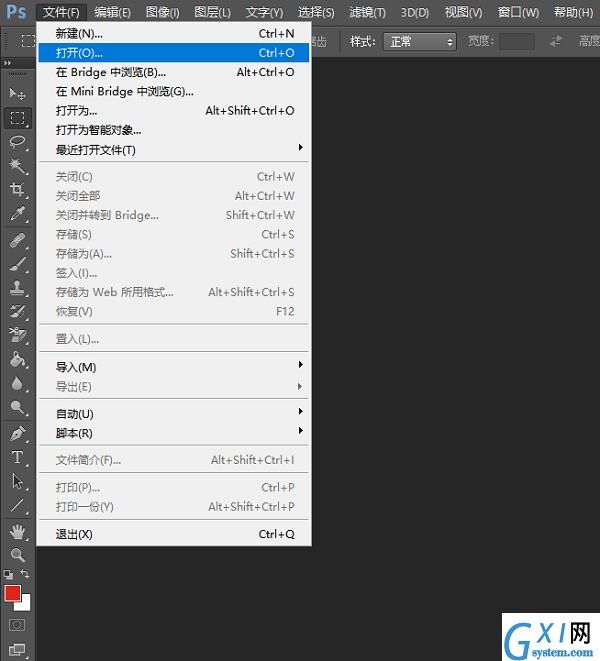The height and width of the screenshot is (661, 600).
Task: Open the 图像(I) menu
Action: coord(163,12)
